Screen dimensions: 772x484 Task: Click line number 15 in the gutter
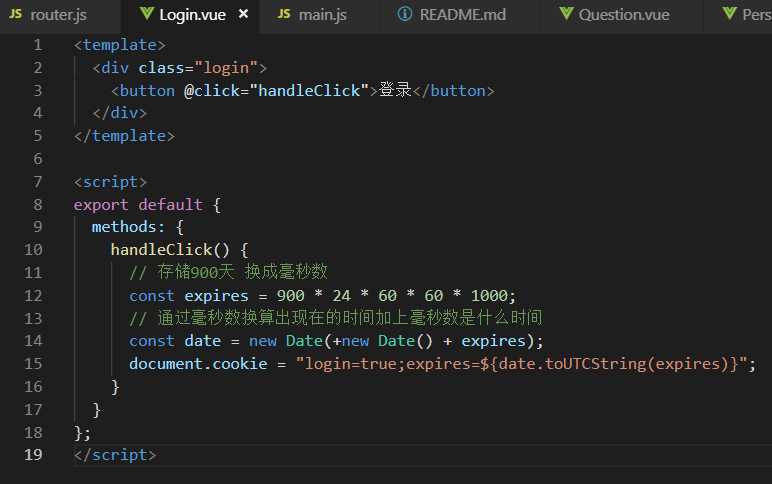point(33,364)
